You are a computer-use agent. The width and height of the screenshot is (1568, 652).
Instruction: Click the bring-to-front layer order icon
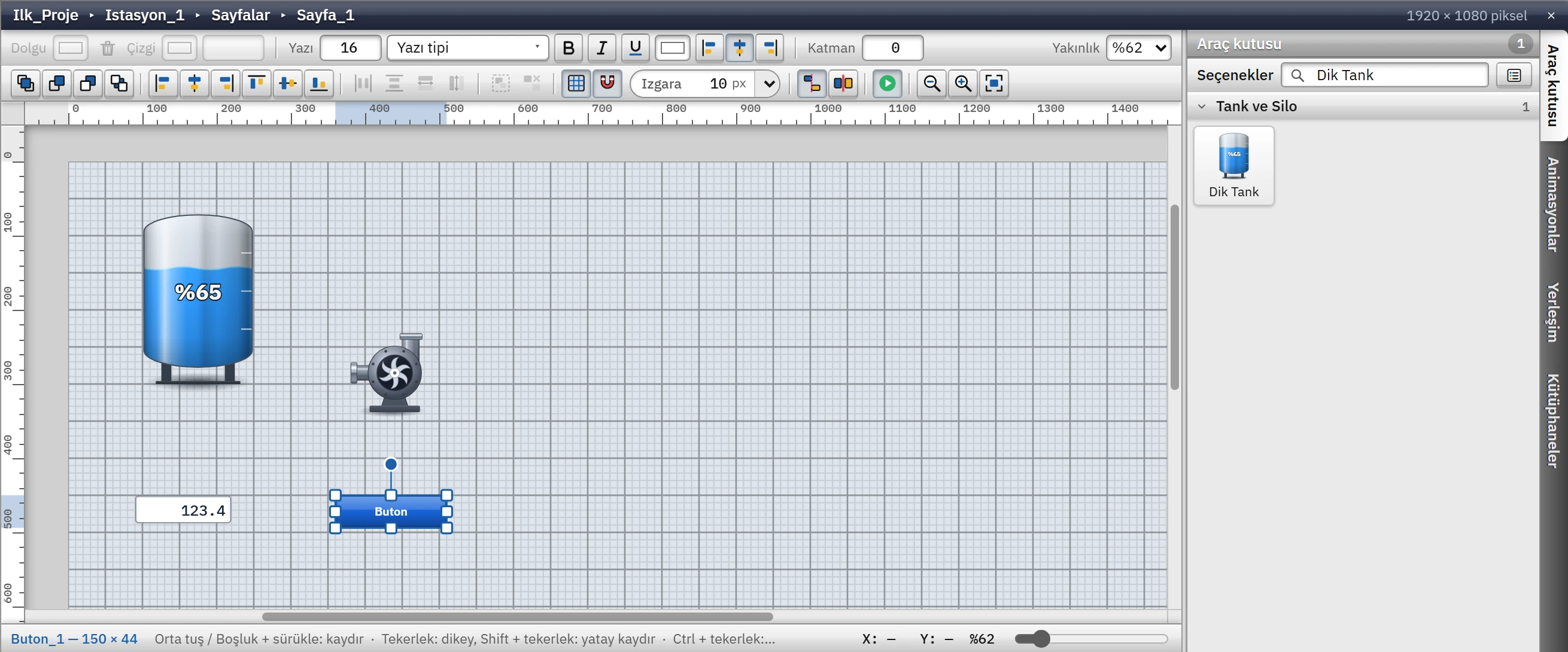pyautogui.click(x=26, y=83)
